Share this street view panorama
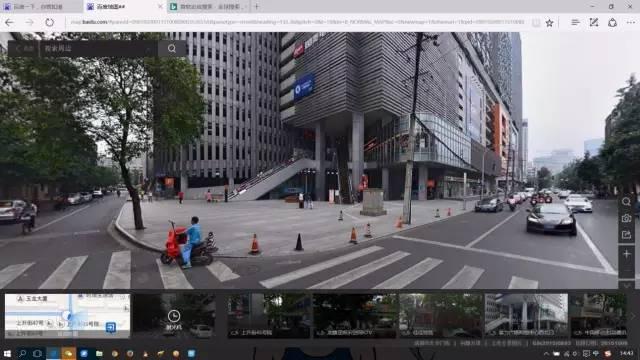 coord(626,235)
